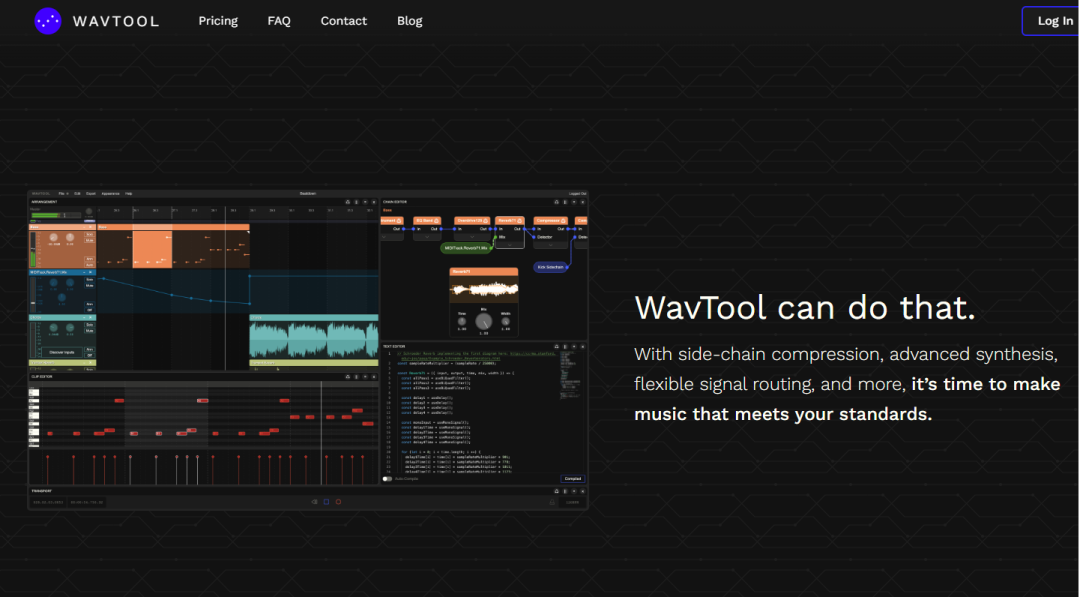Expand the Compressor node chevron

(550, 245)
